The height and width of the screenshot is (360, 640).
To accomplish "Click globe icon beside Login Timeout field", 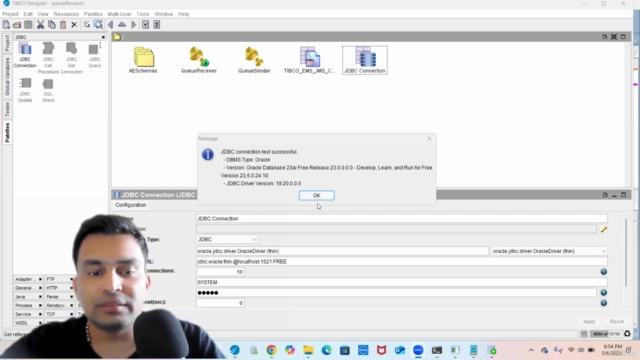I will (604, 303).
